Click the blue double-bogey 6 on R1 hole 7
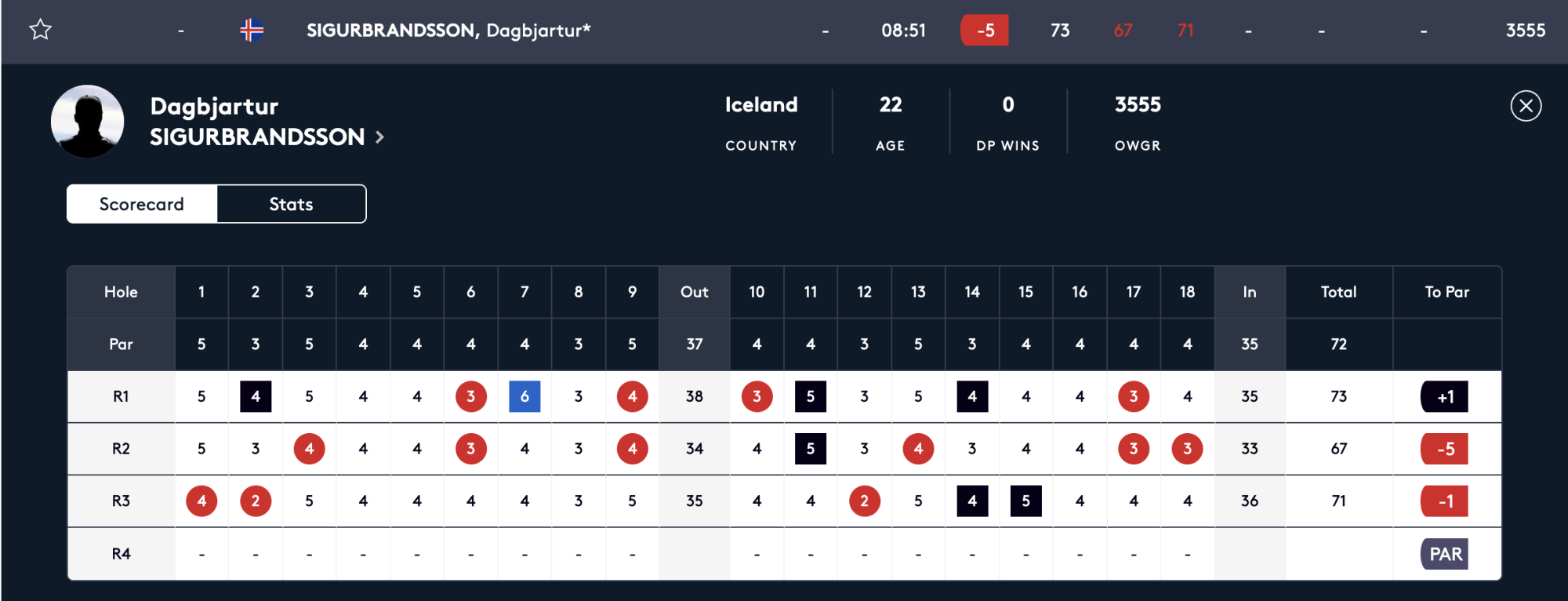 pyautogui.click(x=524, y=397)
